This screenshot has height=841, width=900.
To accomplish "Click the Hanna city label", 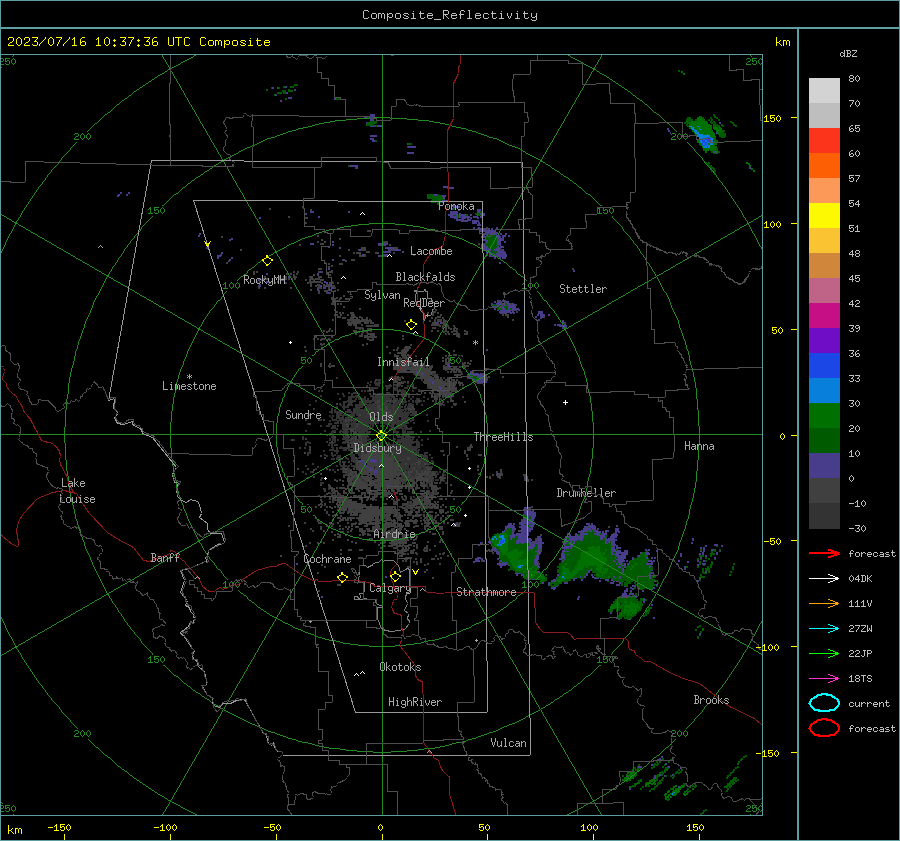I will [699, 446].
